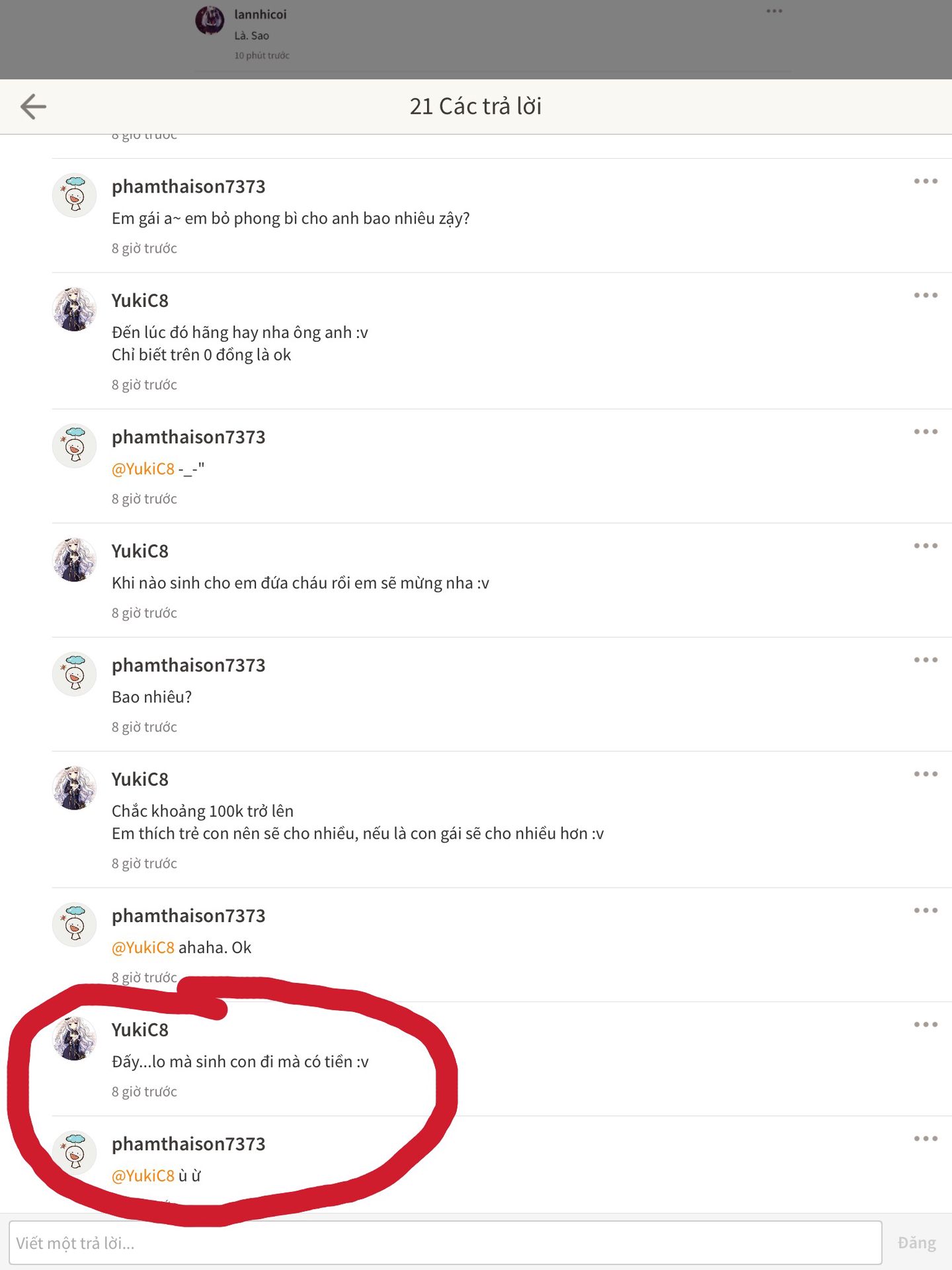Tap the @YukiC8 mention before "ahaha. Ok"

(x=143, y=948)
